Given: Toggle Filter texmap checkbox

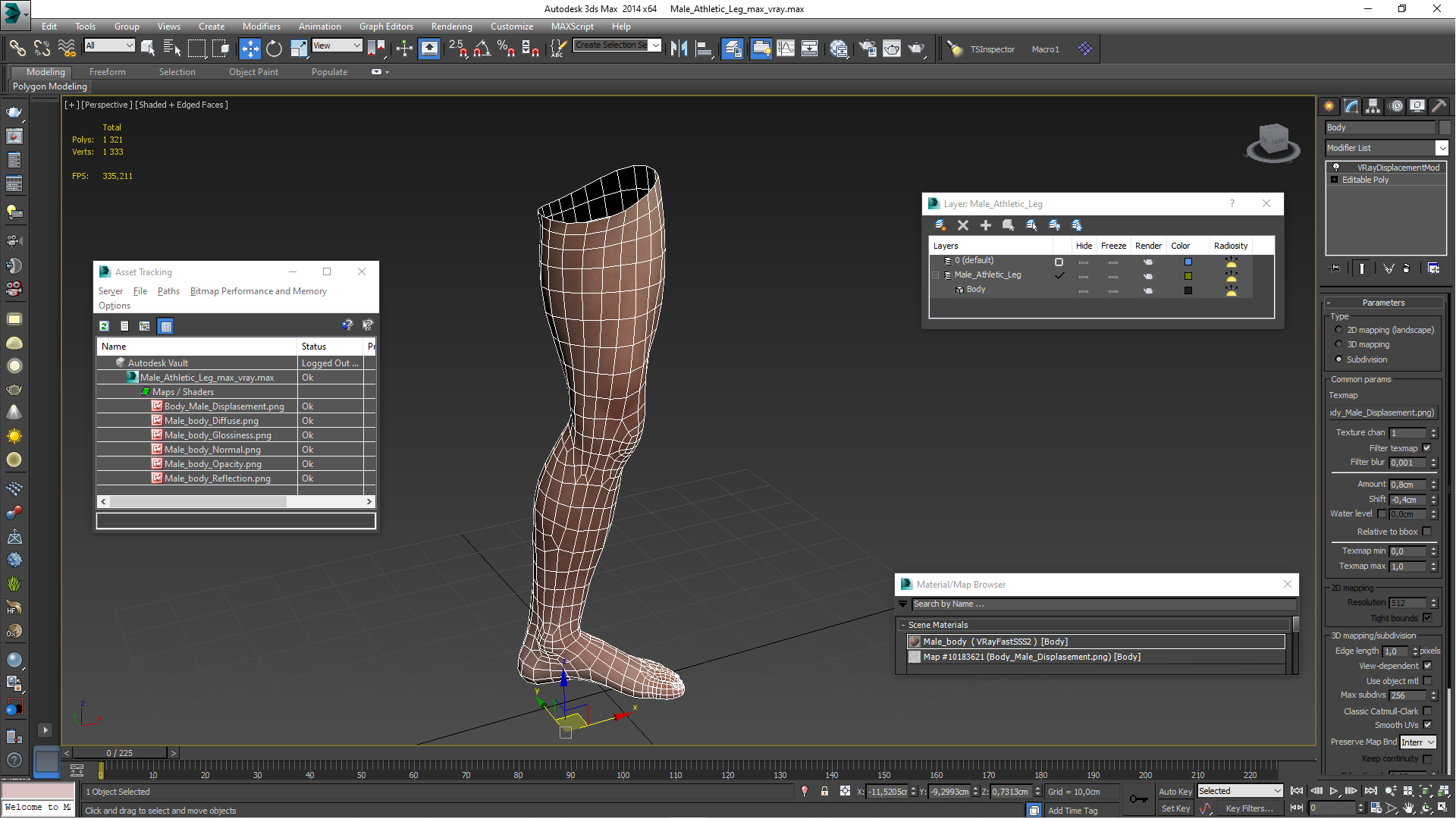Looking at the screenshot, I should click(x=1426, y=448).
